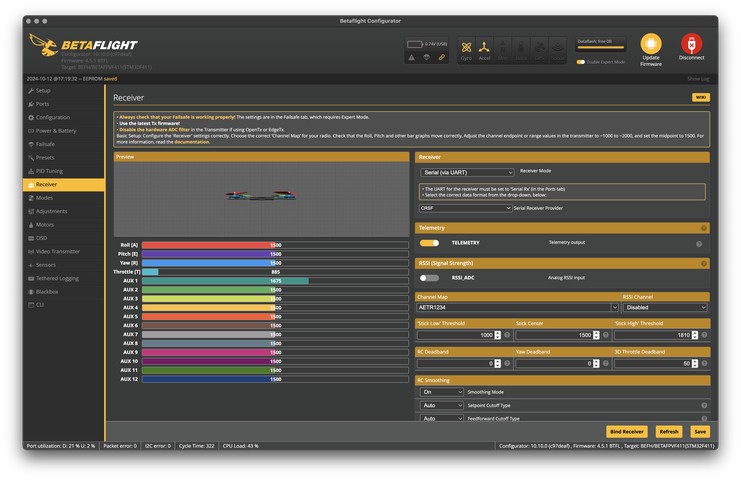This screenshot has height=480, width=741.
Task: Click the red Disconnect USB icon
Action: point(691,43)
